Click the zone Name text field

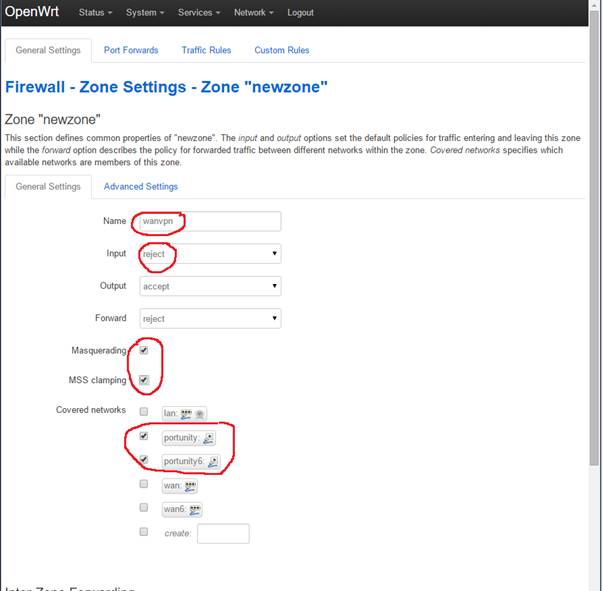coord(209,221)
